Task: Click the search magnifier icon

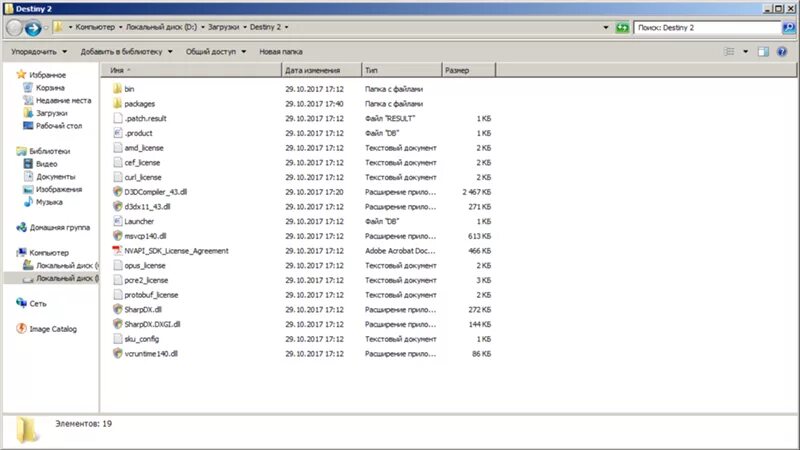Action: tap(789, 28)
